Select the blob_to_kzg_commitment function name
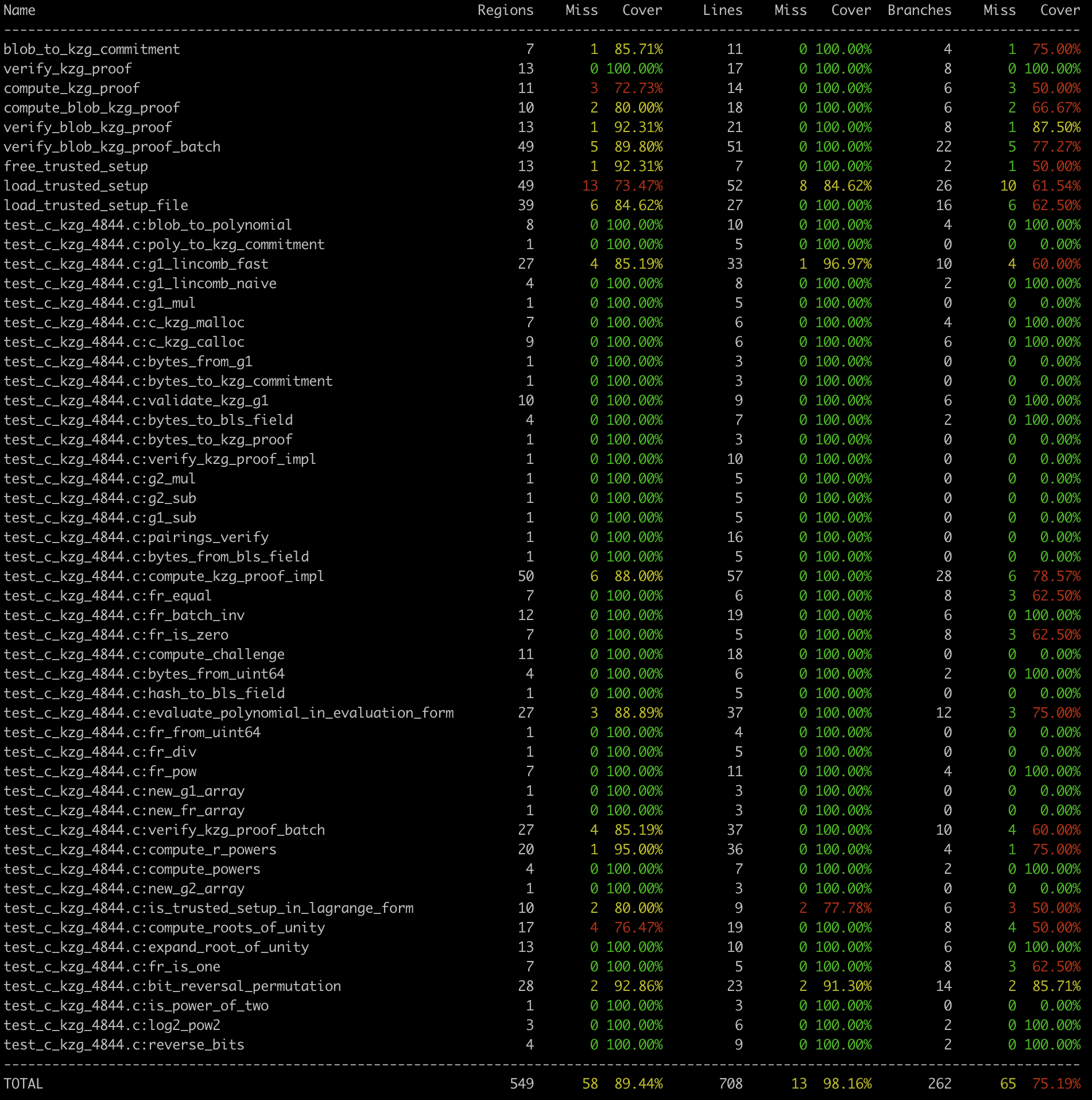The height and width of the screenshot is (1100, 1092). pos(92,49)
